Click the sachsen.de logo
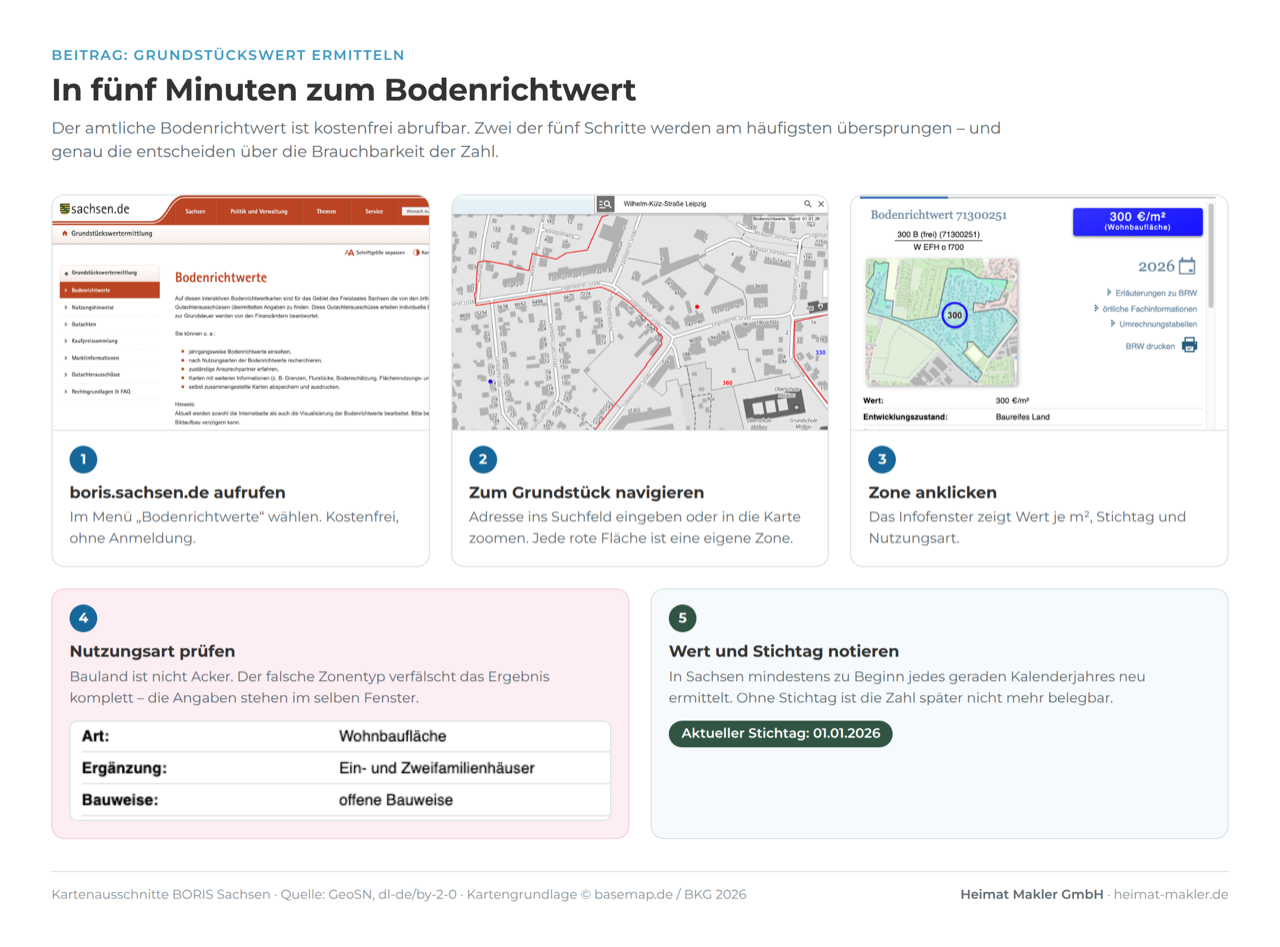Viewport: 1280px width, 947px height. [95, 209]
